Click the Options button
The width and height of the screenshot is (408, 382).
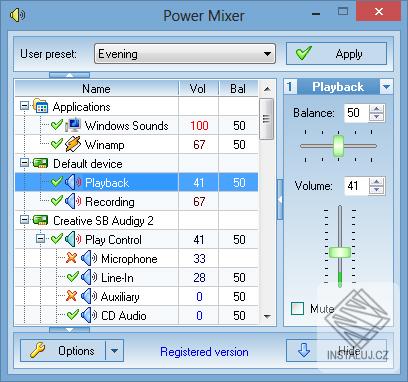63,351
